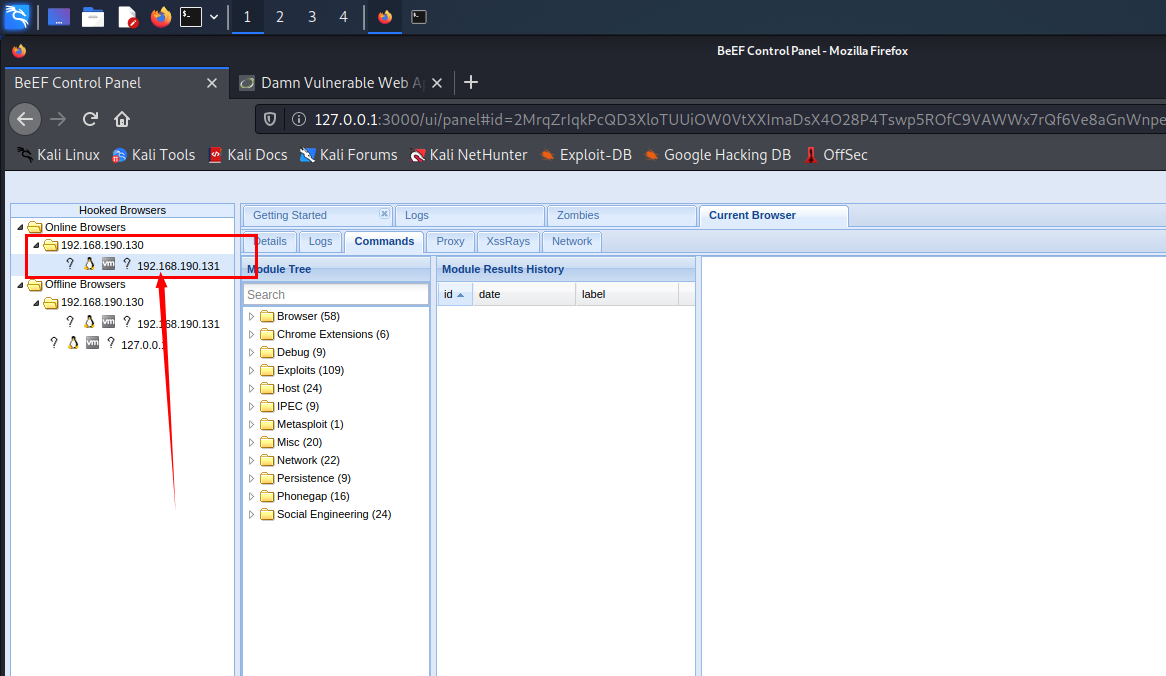The image size is (1166, 676).
Task: Sort results history by date column
Action: 524,294
